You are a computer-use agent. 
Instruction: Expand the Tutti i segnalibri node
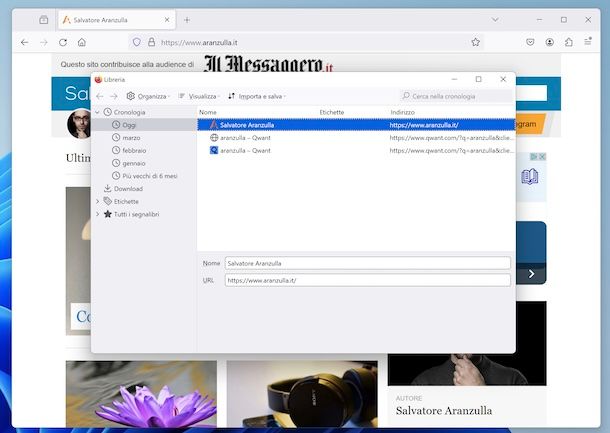pyautogui.click(x=97, y=214)
